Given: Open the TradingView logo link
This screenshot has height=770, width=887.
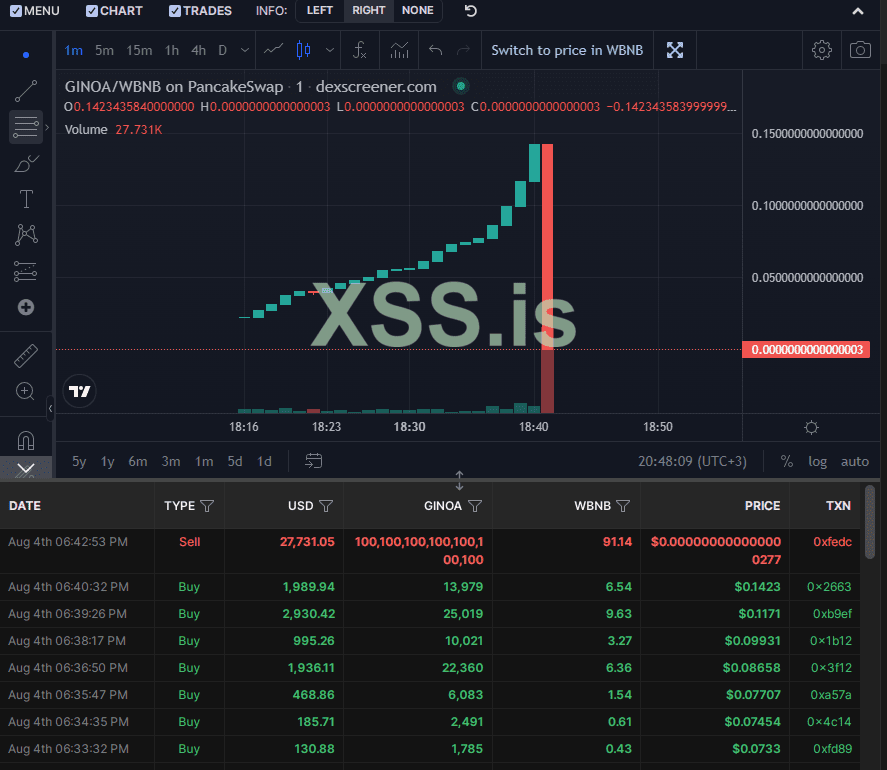Looking at the screenshot, I should click(x=79, y=391).
